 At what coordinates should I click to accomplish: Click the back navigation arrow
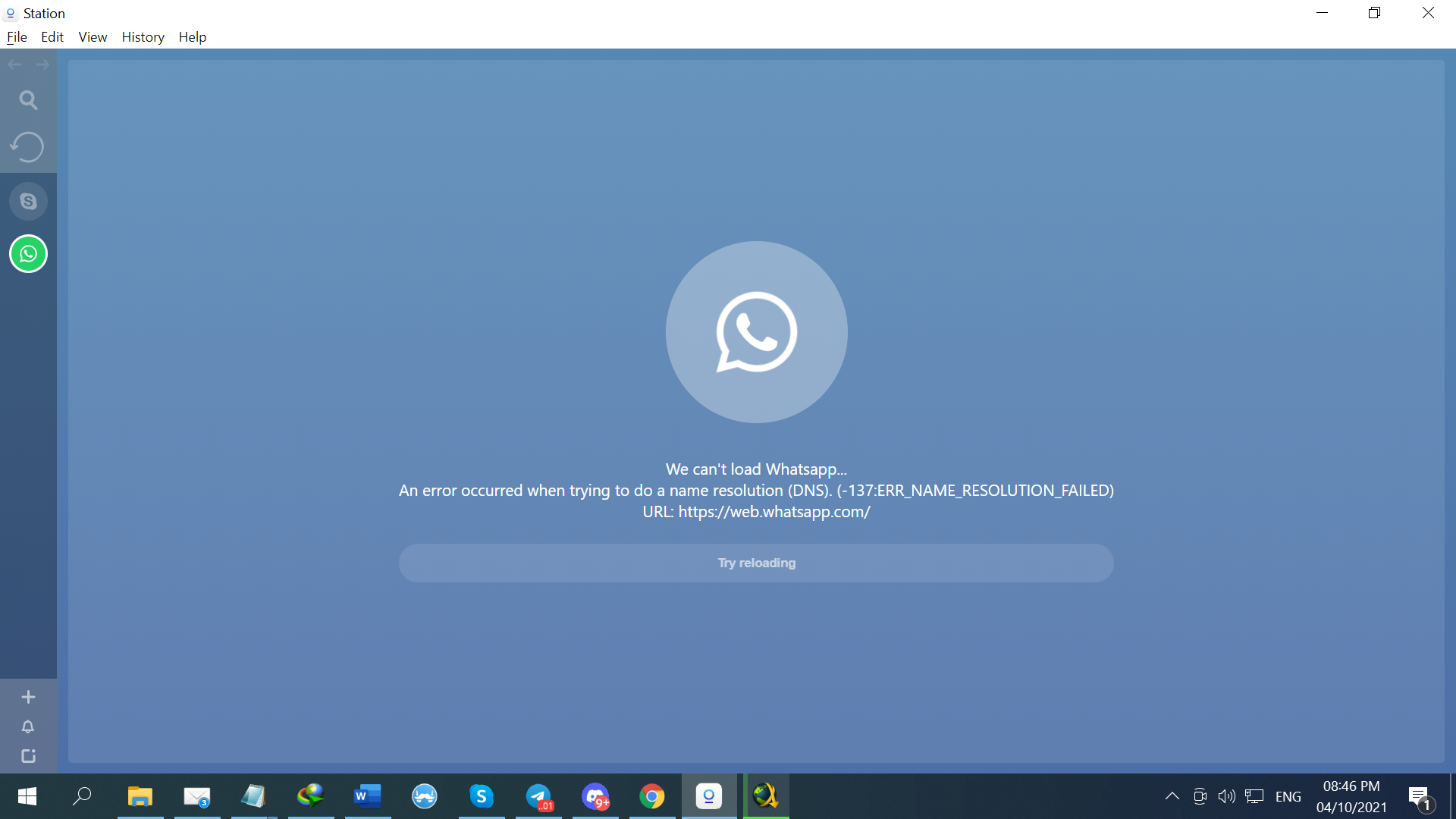click(x=14, y=65)
